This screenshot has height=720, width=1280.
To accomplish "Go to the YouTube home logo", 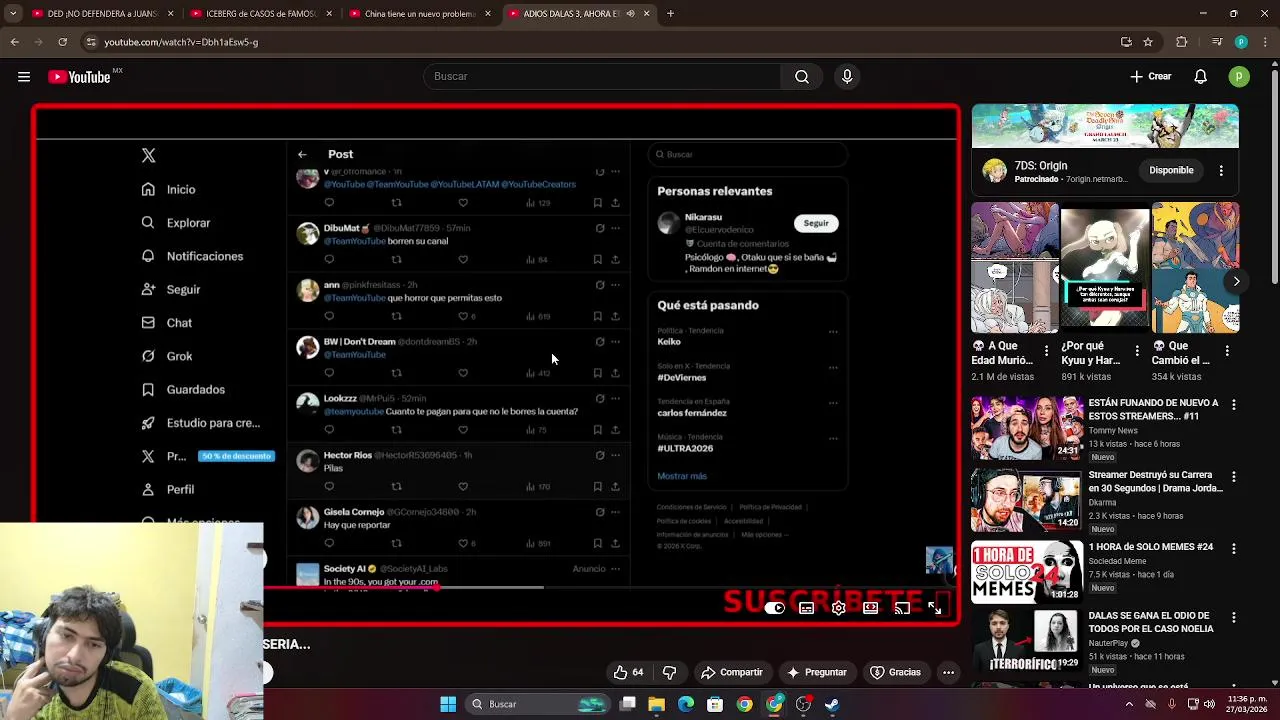I will [x=79, y=77].
